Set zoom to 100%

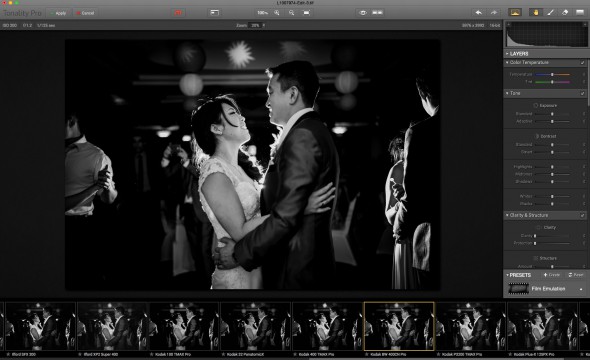pyautogui.click(x=262, y=13)
